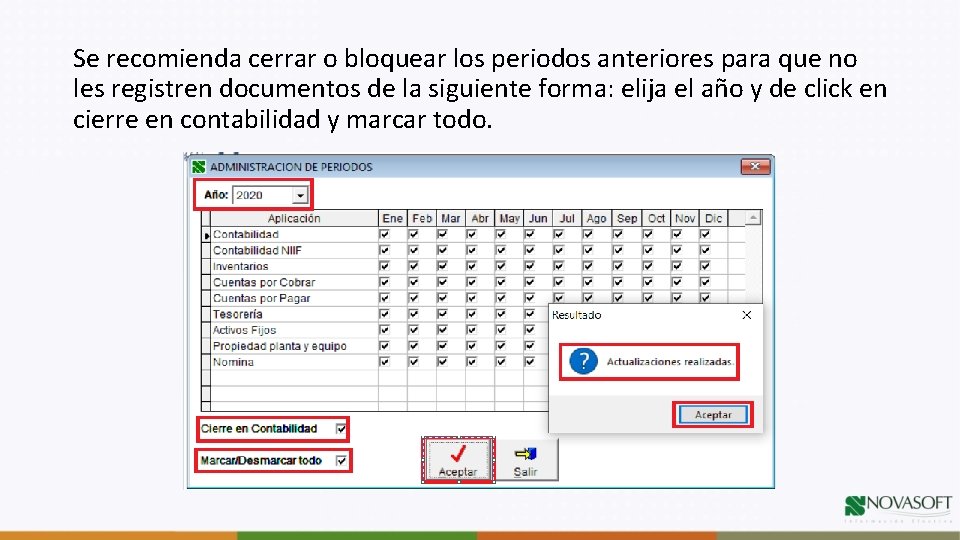
Task: Click the blue question mark icon in Resultado
Action: [x=583, y=361]
